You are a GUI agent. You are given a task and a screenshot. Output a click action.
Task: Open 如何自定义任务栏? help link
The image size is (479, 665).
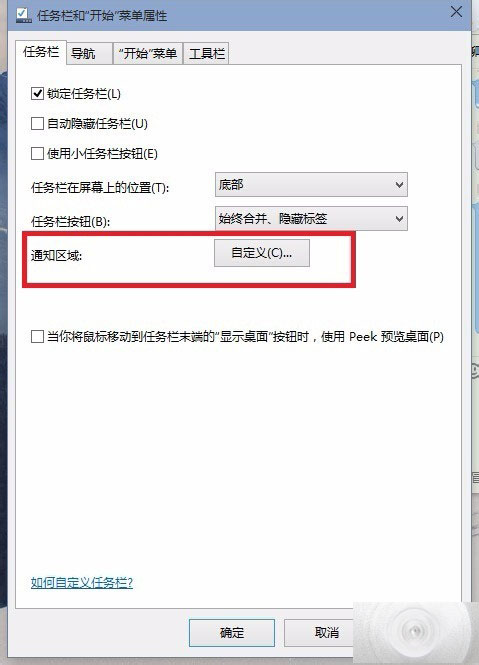pos(82,582)
